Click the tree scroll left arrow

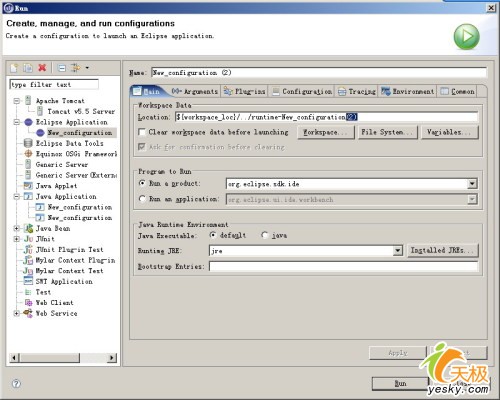(x=14, y=358)
